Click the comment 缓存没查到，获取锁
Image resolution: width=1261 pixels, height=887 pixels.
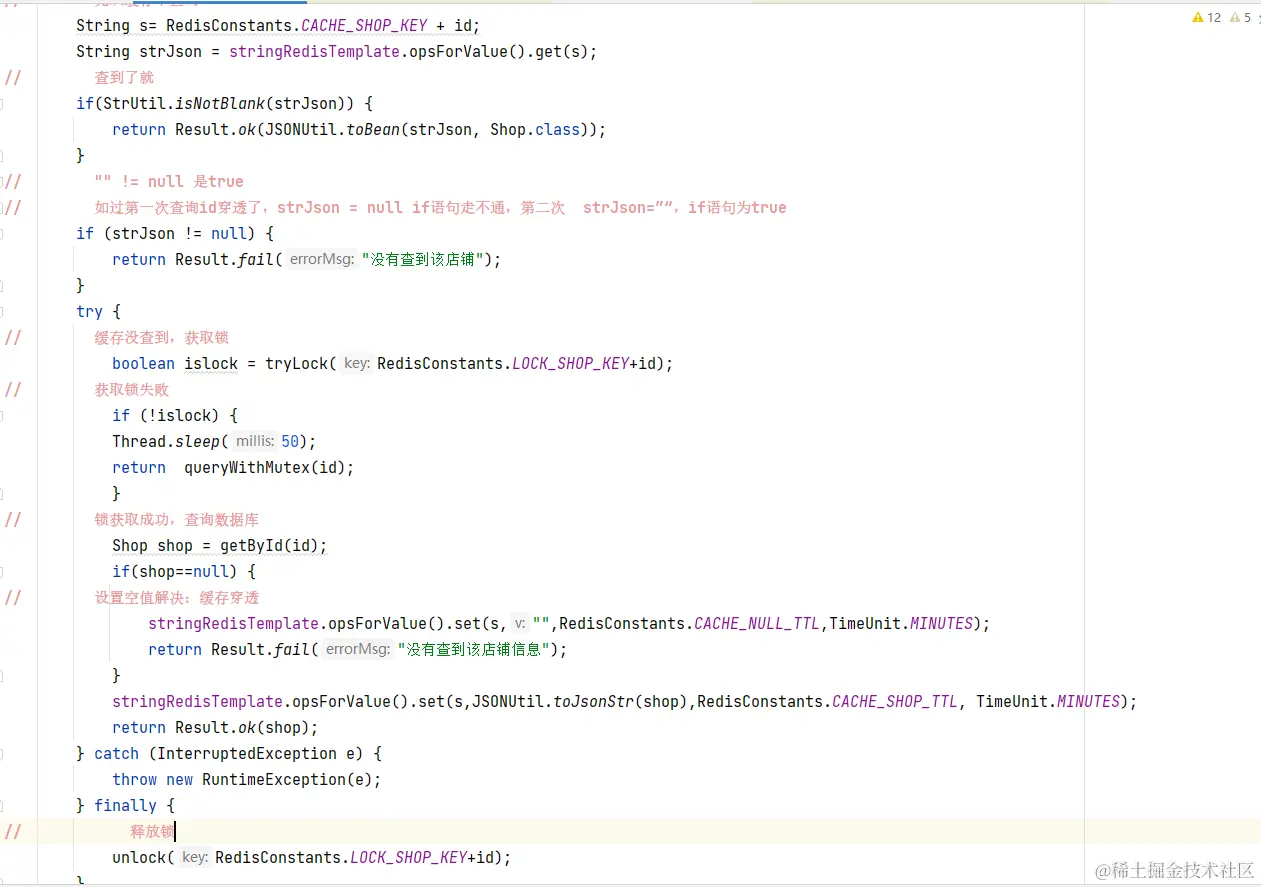[162, 337]
